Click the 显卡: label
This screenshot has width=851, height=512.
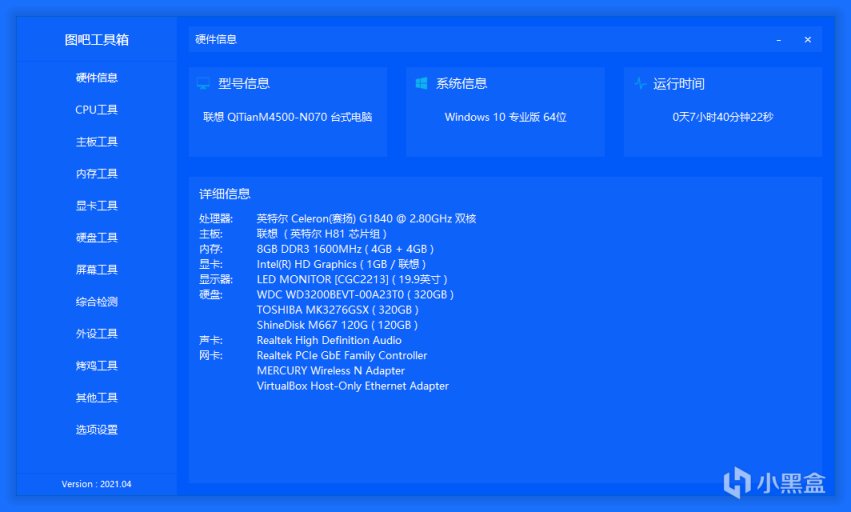click(x=211, y=264)
